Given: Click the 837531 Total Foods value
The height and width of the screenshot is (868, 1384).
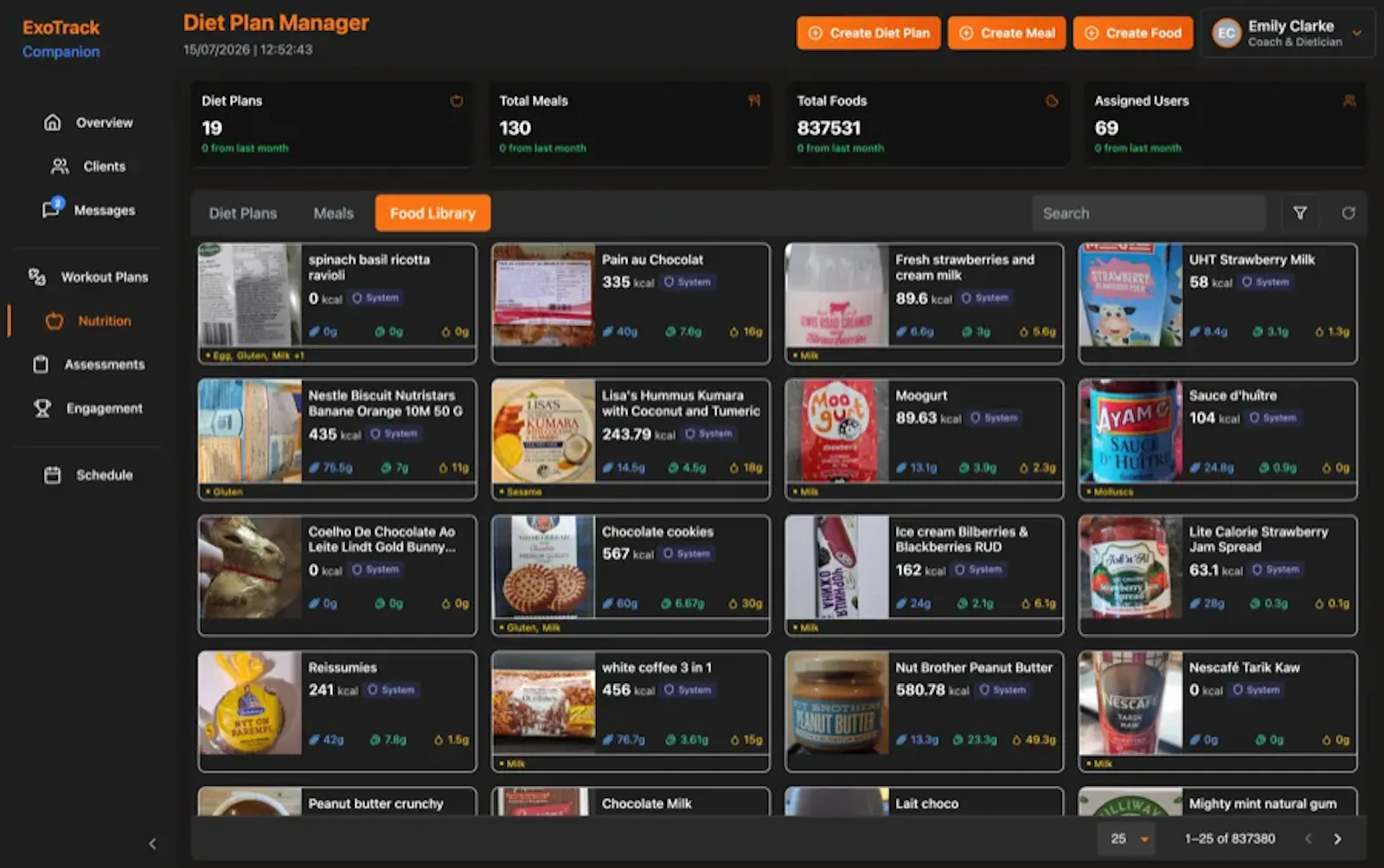Looking at the screenshot, I should [829, 128].
